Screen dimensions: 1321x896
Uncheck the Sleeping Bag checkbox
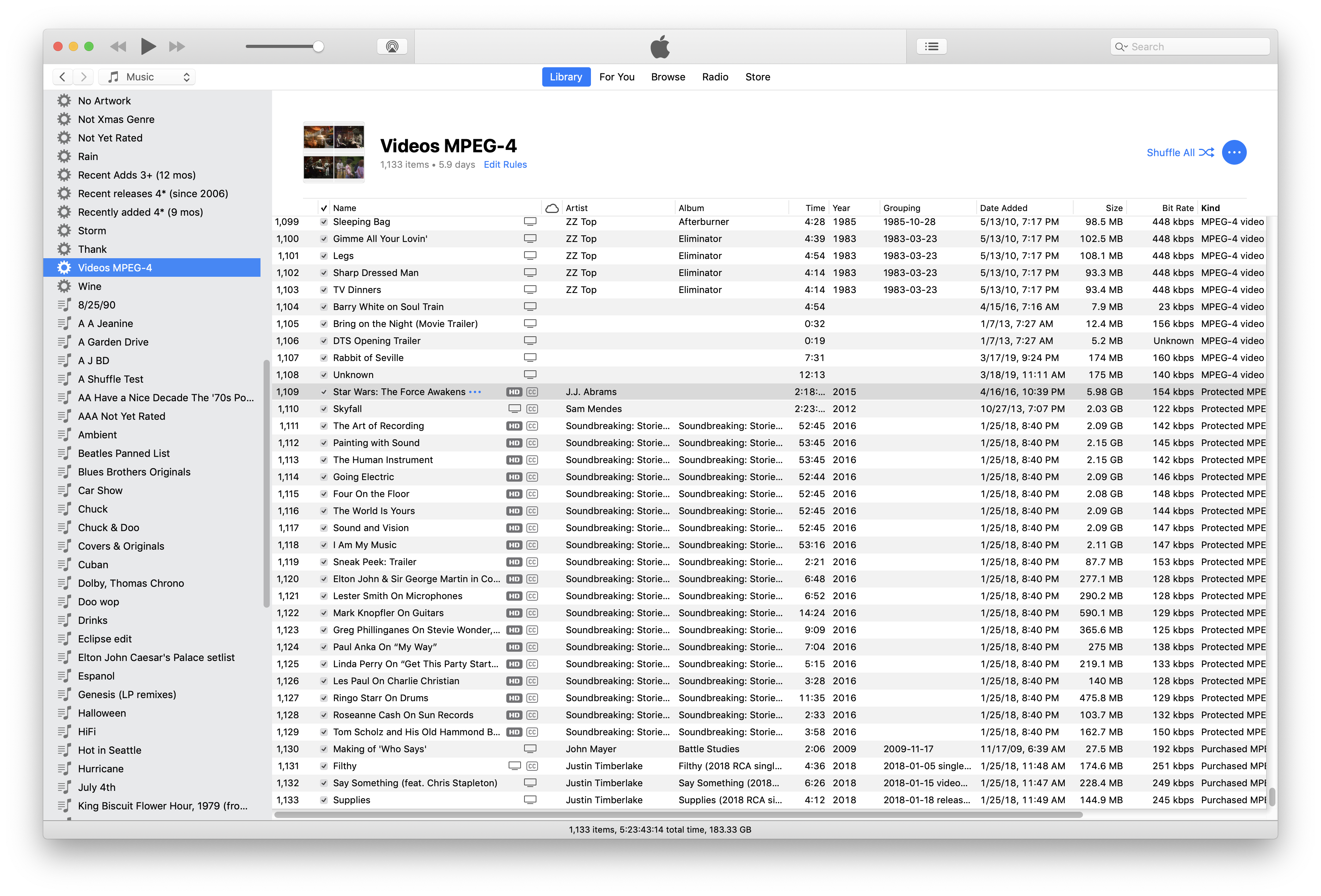(323, 222)
